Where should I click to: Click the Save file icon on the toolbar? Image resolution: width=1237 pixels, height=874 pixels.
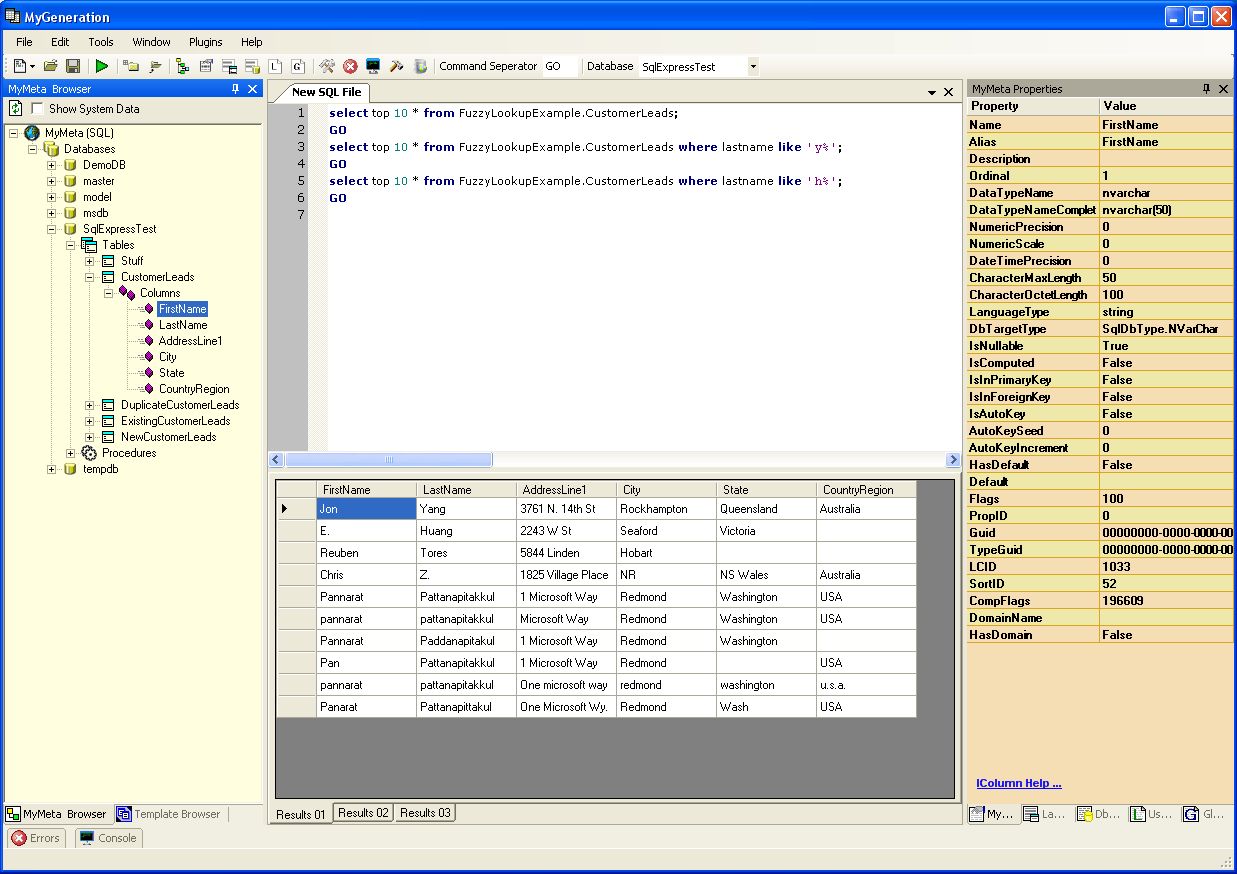(74, 66)
